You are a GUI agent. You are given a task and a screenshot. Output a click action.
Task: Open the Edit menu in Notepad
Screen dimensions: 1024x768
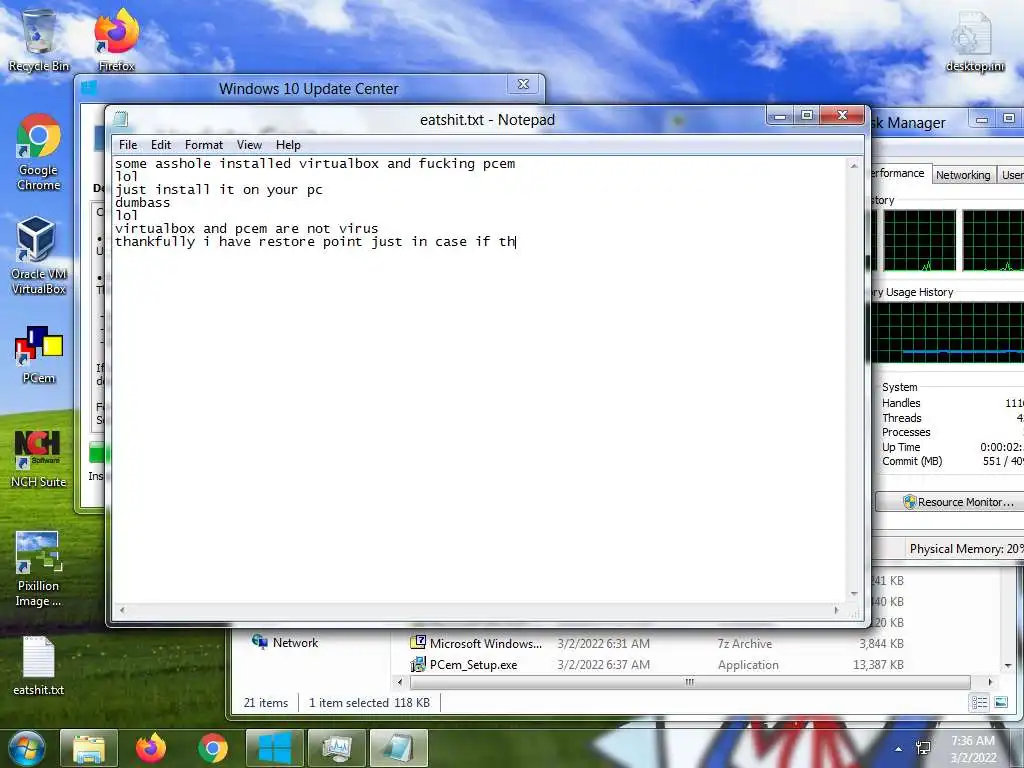coord(161,145)
